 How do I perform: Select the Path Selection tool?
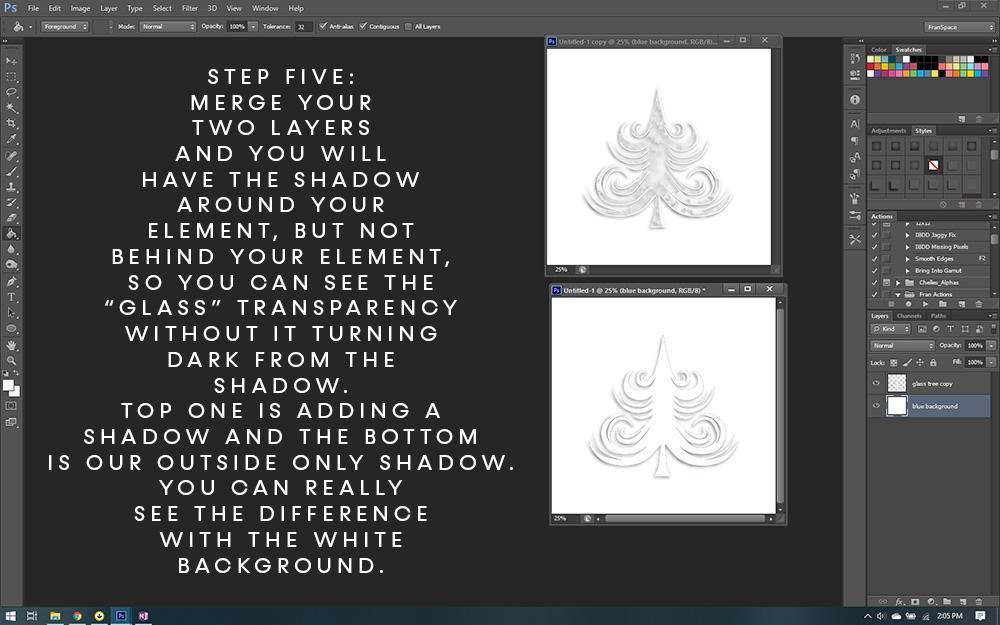11,312
